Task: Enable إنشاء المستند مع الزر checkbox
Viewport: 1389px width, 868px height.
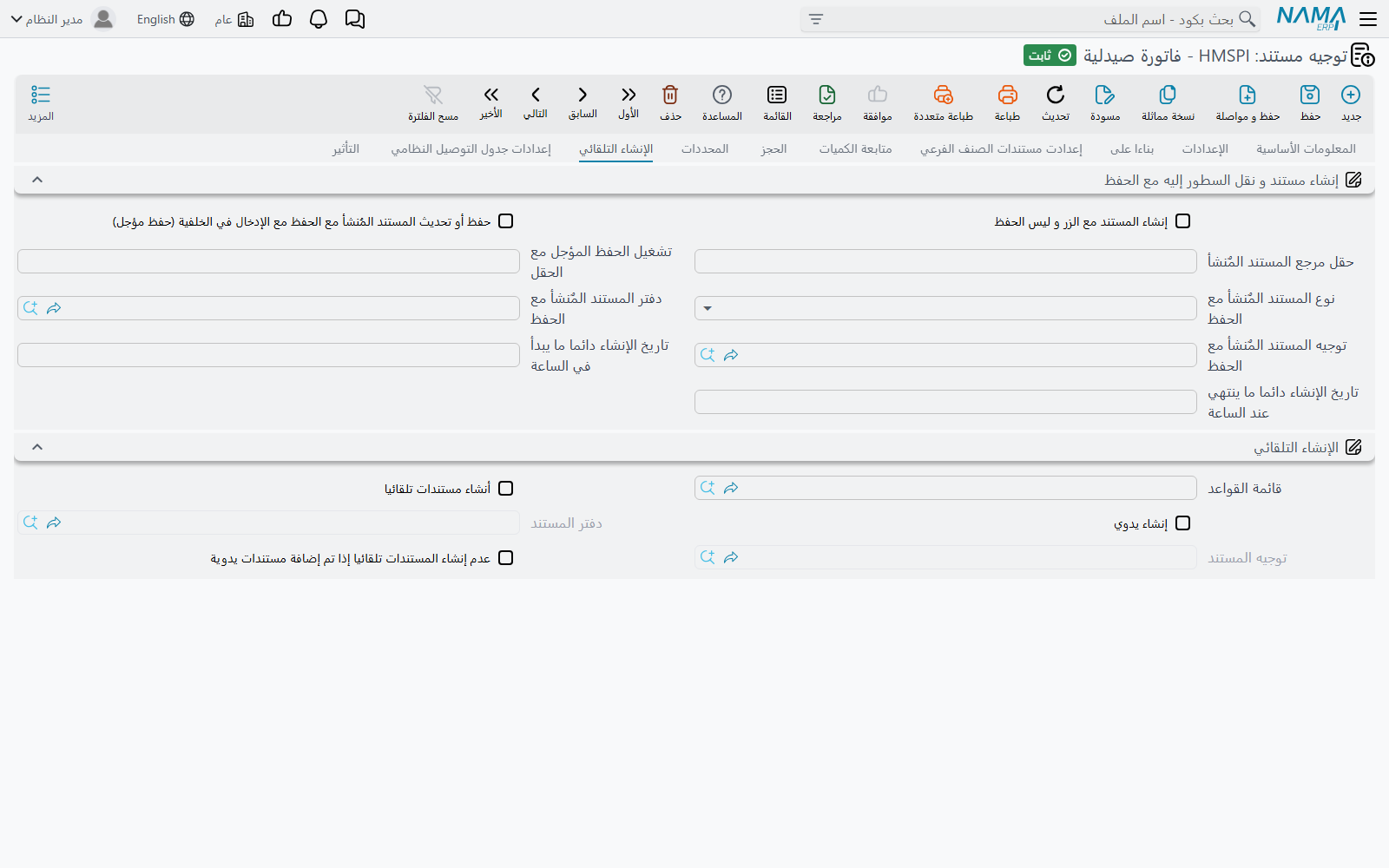Action: coord(1182,221)
